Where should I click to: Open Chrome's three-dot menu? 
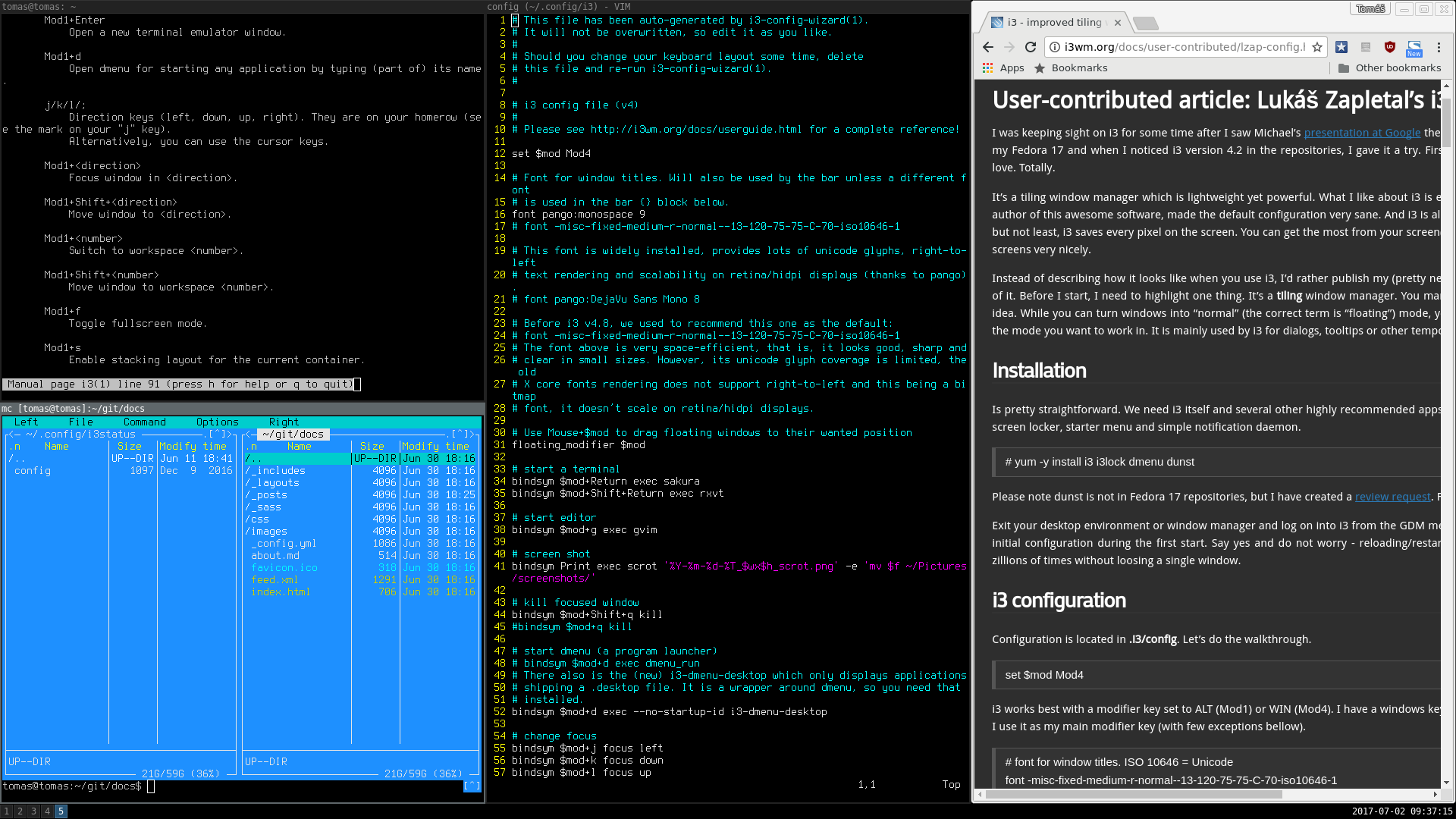point(1439,47)
